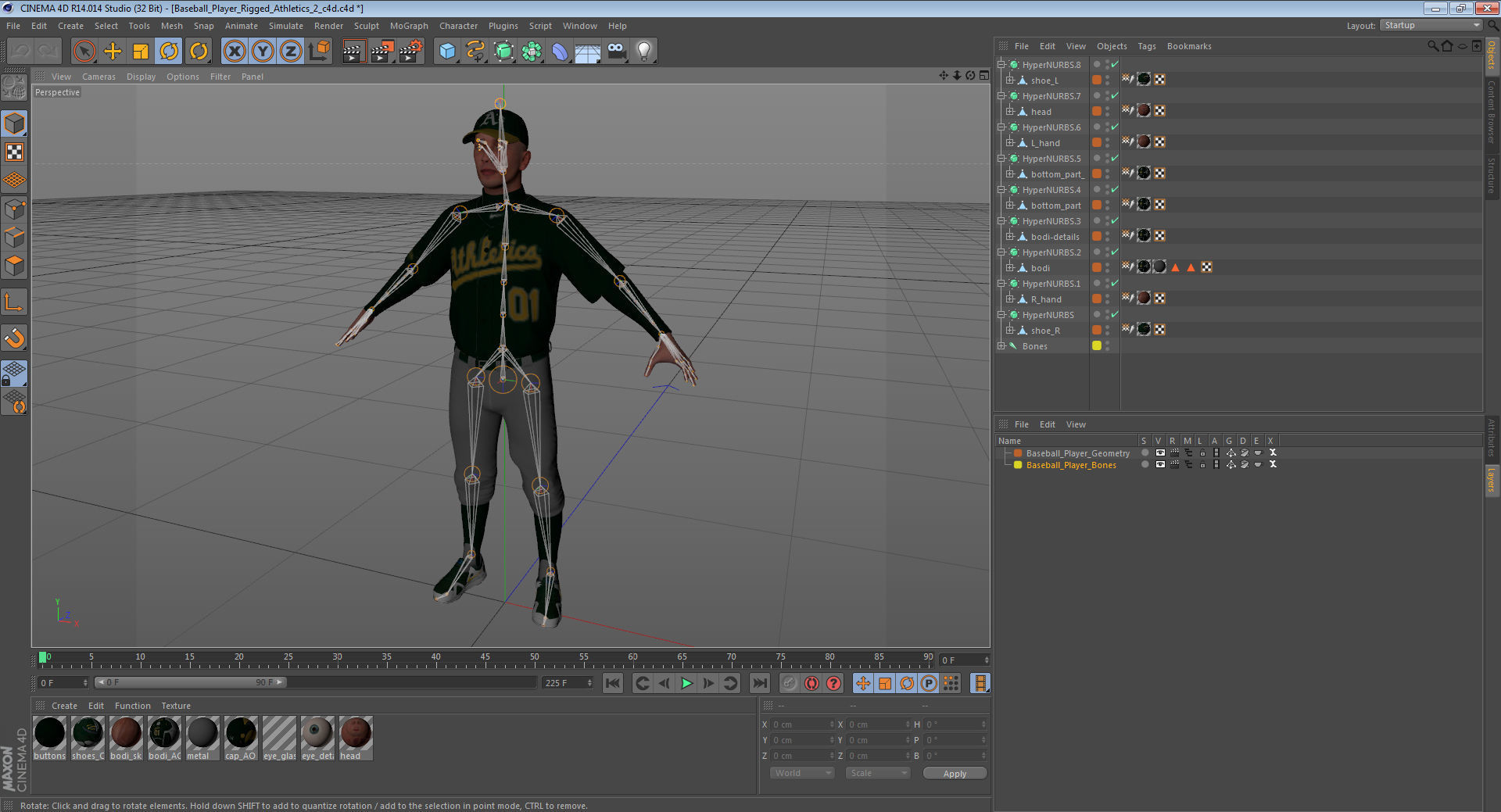Open the Layers side tab
The width and height of the screenshot is (1501, 812).
(x=1491, y=479)
